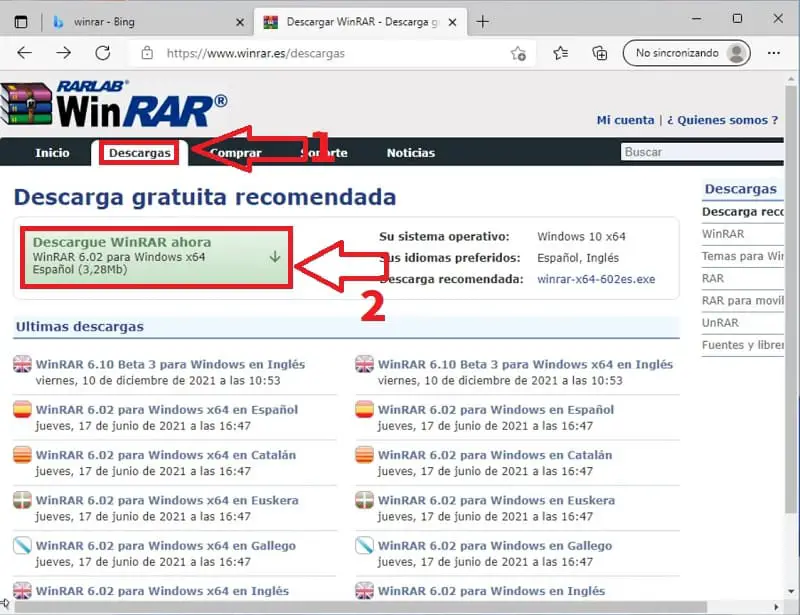The image size is (800, 615).
Task: Open the 'Mi cuenta' link
Action: click(x=625, y=120)
